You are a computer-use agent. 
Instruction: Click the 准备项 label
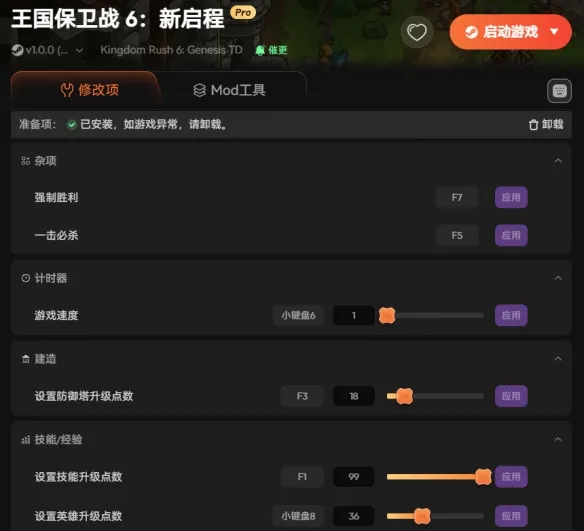(38, 124)
